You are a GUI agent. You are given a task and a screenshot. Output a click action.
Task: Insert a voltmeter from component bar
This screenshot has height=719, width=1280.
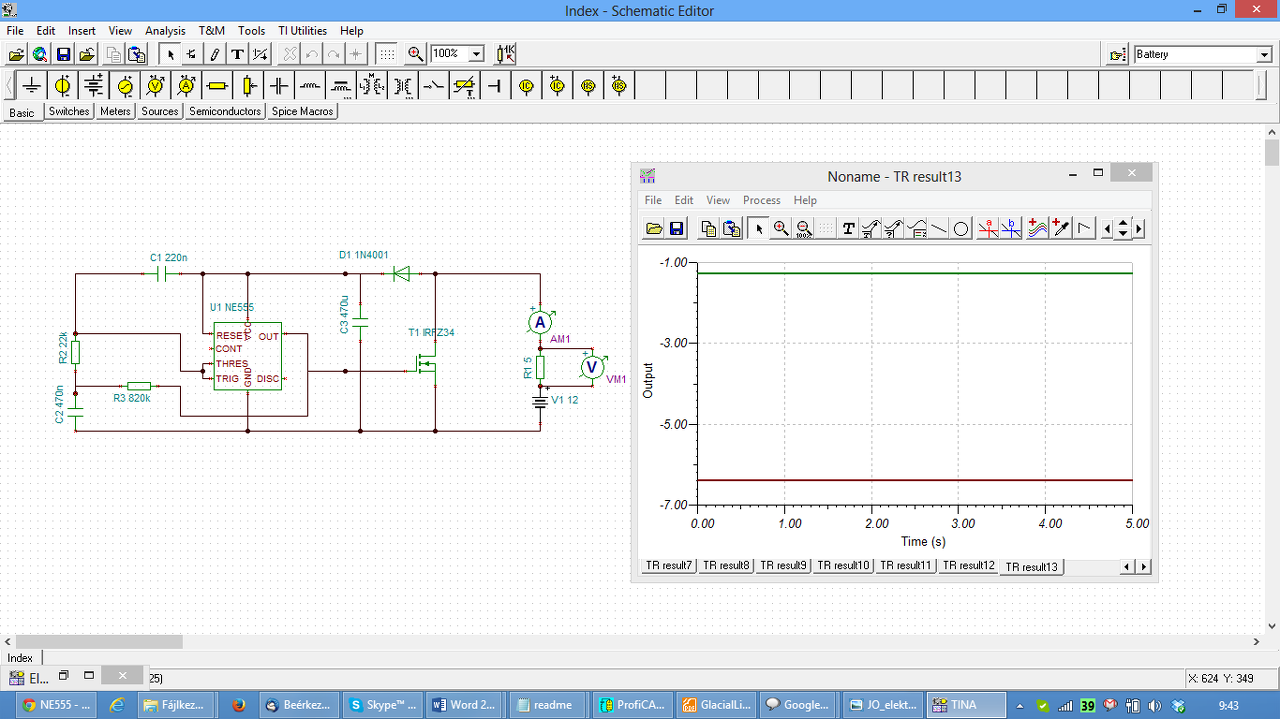click(156, 86)
